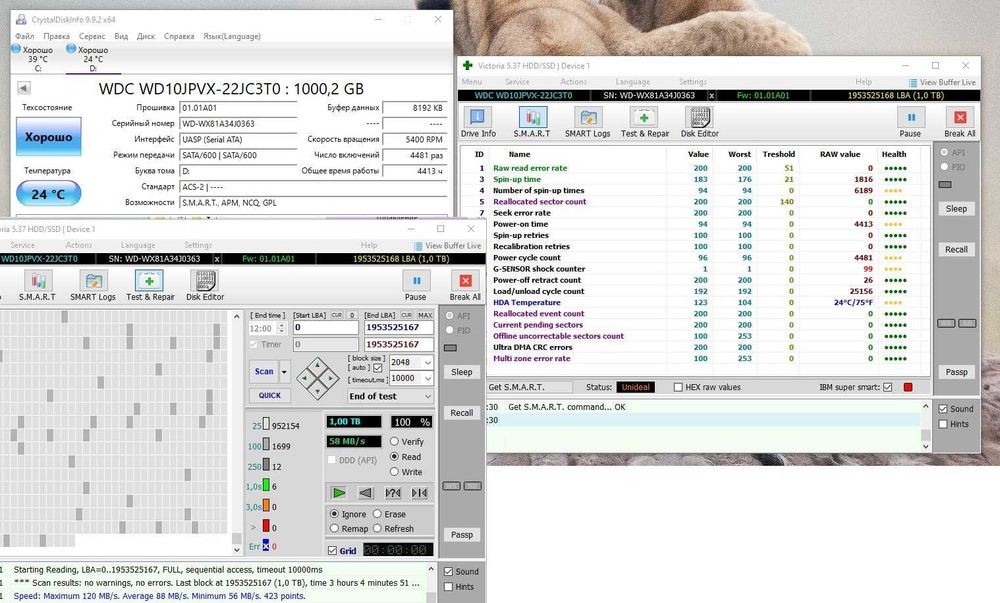The width and height of the screenshot is (1000, 603).
Task: Click the reverse scan arrow button
Action: (365, 493)
